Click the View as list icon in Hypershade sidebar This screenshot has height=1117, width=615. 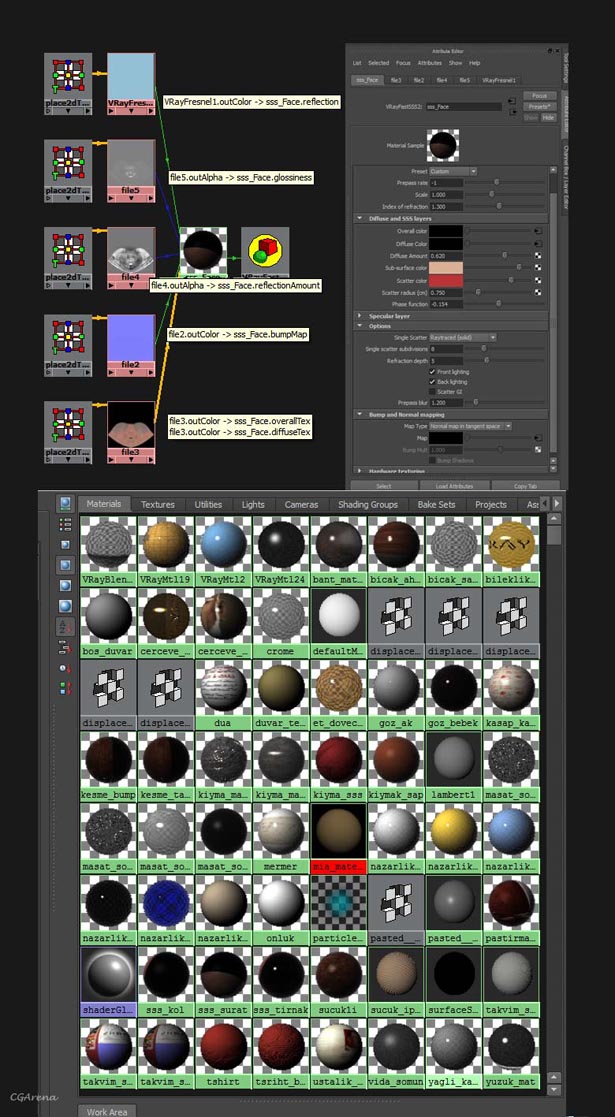tap(65, 526)
